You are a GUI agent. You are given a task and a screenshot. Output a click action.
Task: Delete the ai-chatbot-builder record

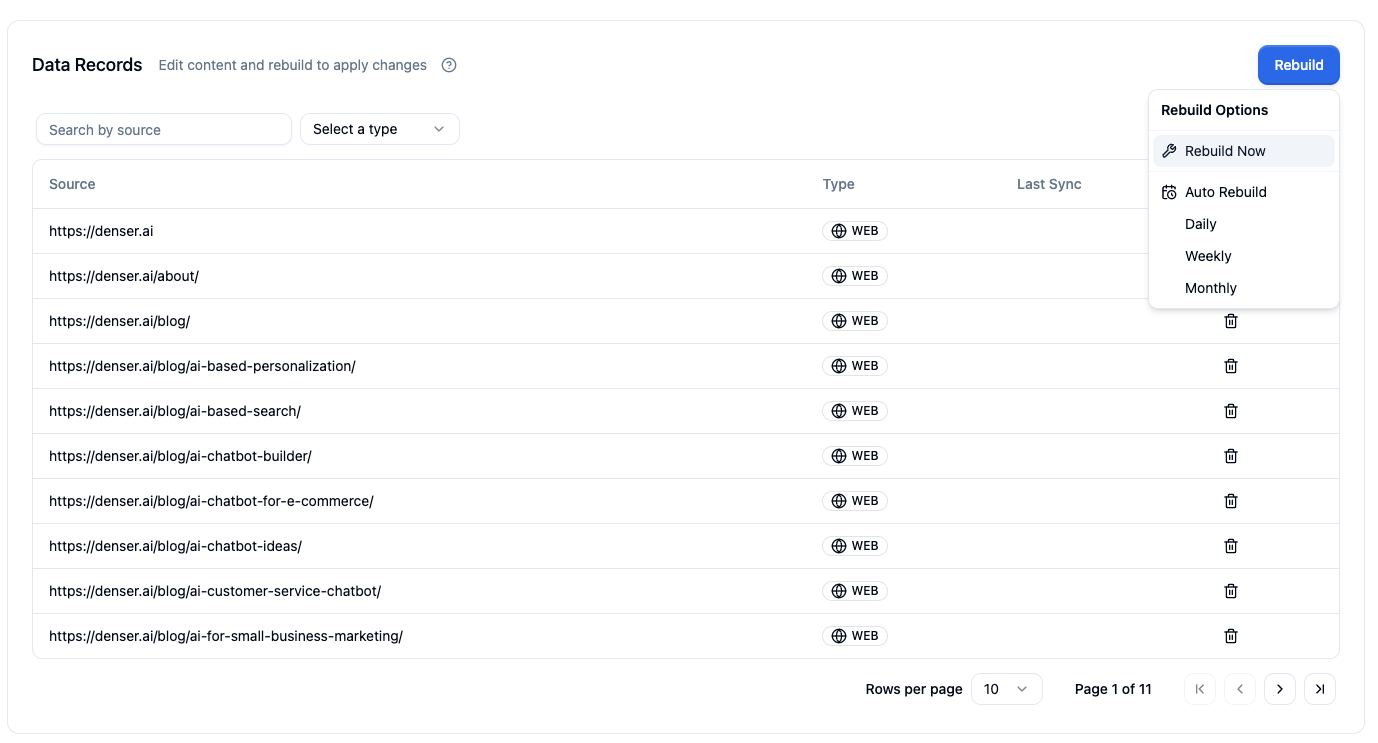coord(1231,456)
